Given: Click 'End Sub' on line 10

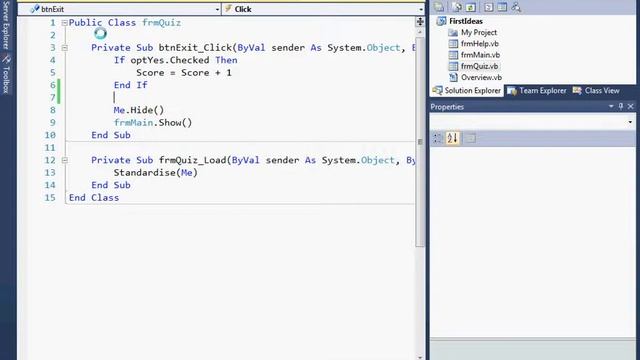Looking at the screenshot, I should [x=111, y=135].
